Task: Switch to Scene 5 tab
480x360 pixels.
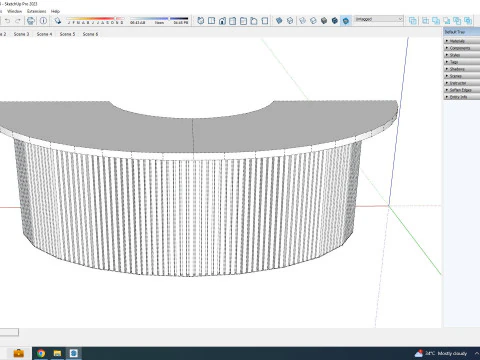Action: (x=67, y=34)
